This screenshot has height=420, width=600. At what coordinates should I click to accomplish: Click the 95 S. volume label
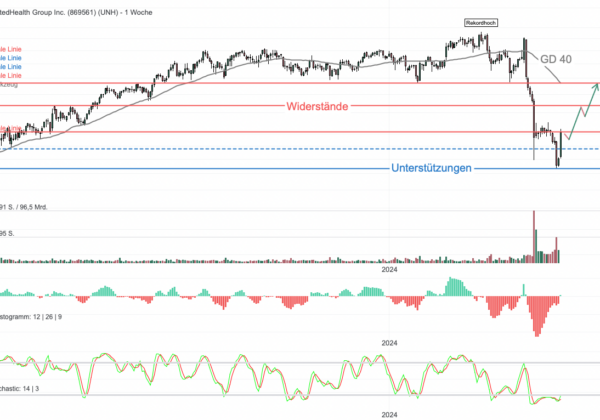pos(7,233)
